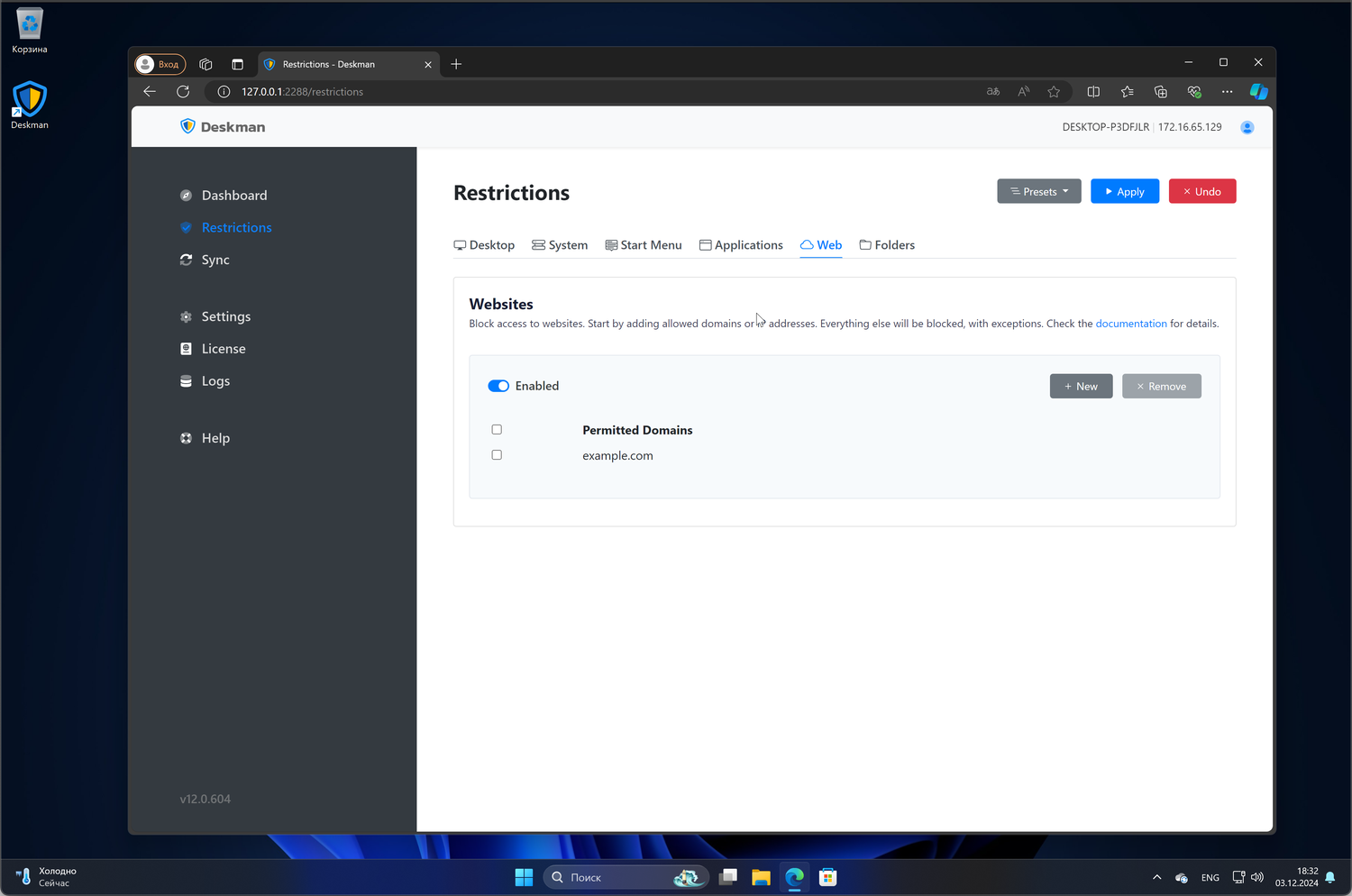Open File Explorer from the taskbar
The width and height of the screenshot is (1352, 896).
762,877
